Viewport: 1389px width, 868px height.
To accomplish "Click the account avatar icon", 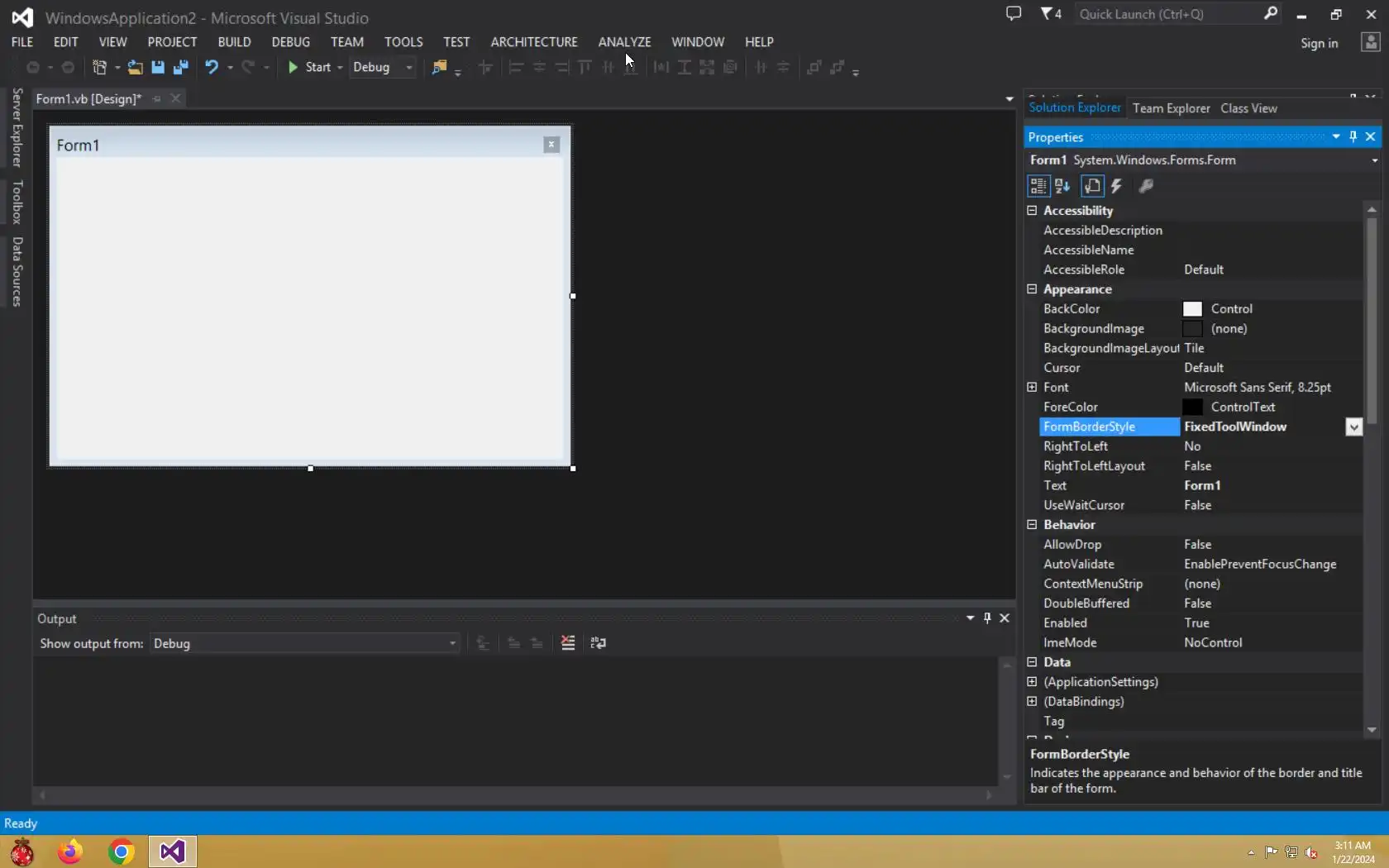I will tap(1371, 42).
